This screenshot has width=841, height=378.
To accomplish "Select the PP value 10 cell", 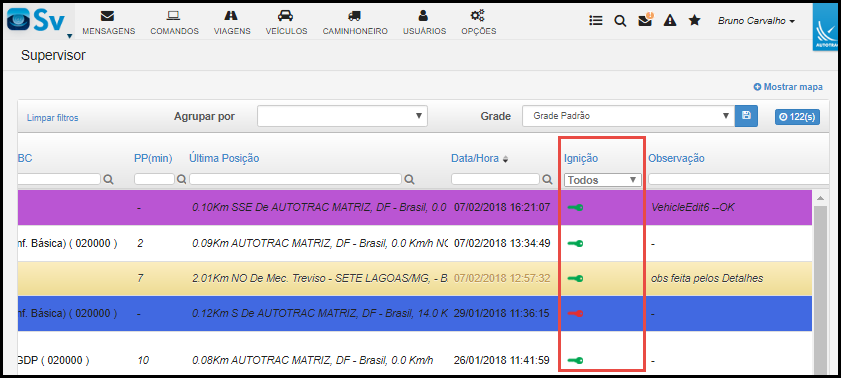I will point(143,360).
